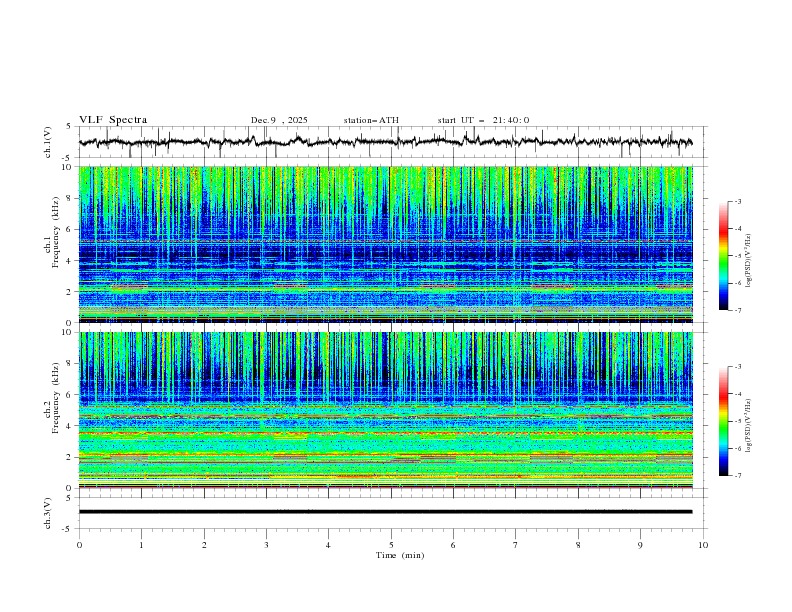
Task: Click the "2" kHz tick on the ch.1 frequency axis
Action: click(71, 292)
